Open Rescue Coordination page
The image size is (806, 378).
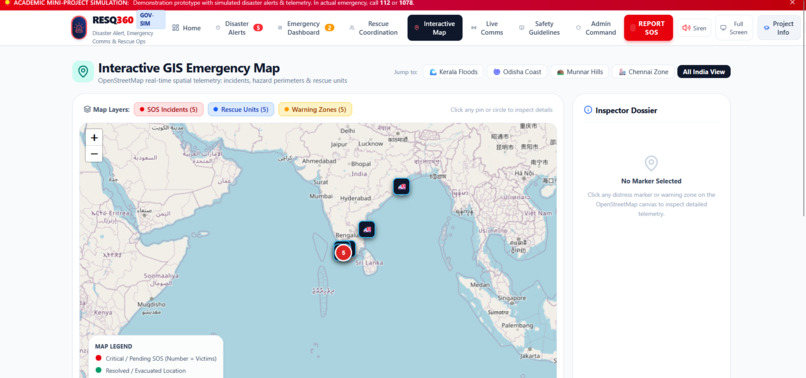[x=373, y=28]
